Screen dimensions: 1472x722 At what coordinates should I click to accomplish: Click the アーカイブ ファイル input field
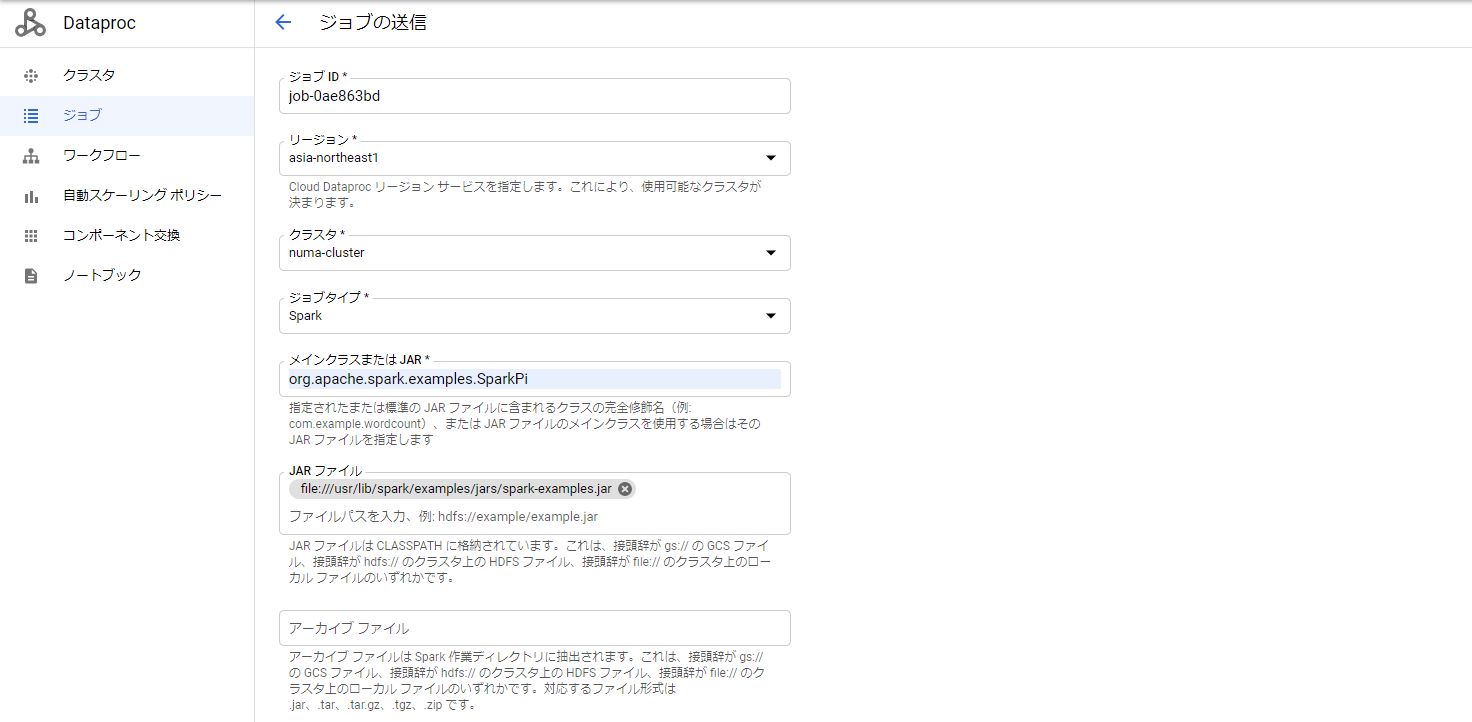click(535, 628)
